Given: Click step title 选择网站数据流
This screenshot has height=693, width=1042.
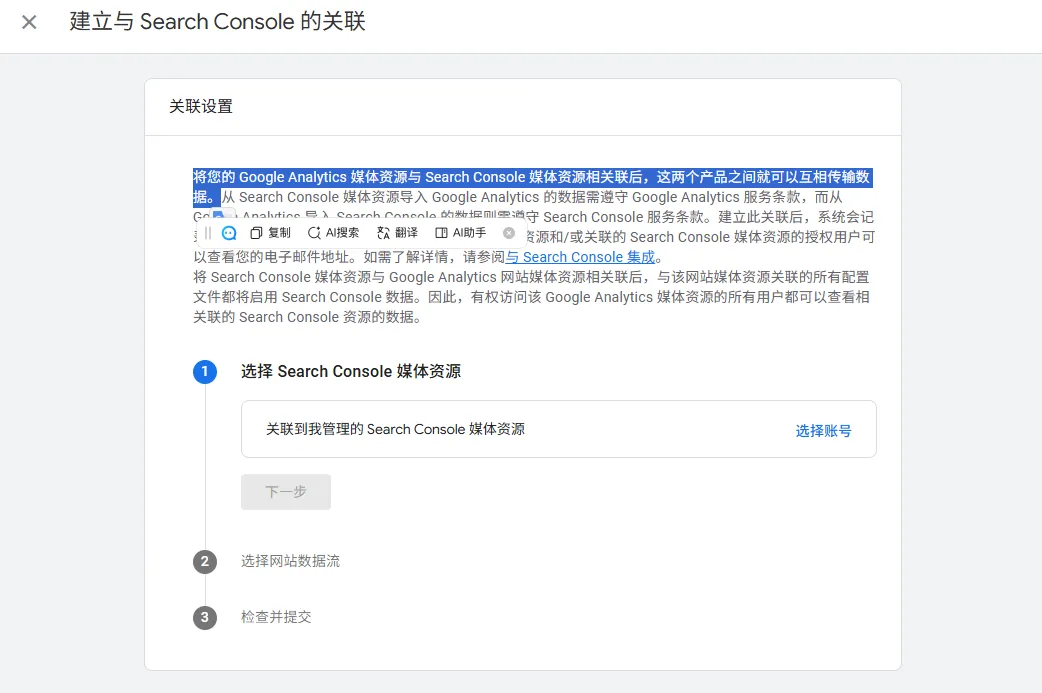Looking at the screenshot, I should click(290, 561).
